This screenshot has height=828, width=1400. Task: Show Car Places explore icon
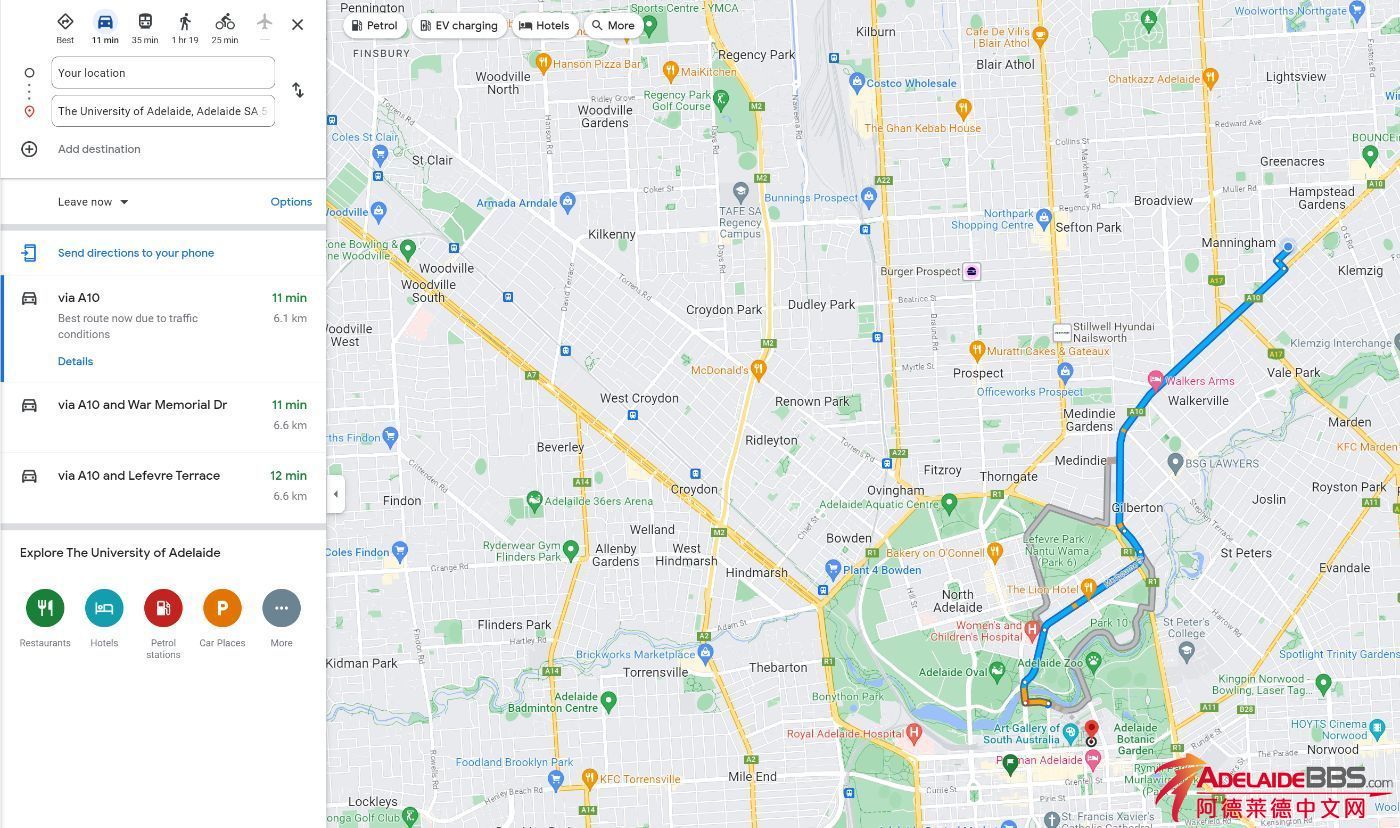(222, 608)
